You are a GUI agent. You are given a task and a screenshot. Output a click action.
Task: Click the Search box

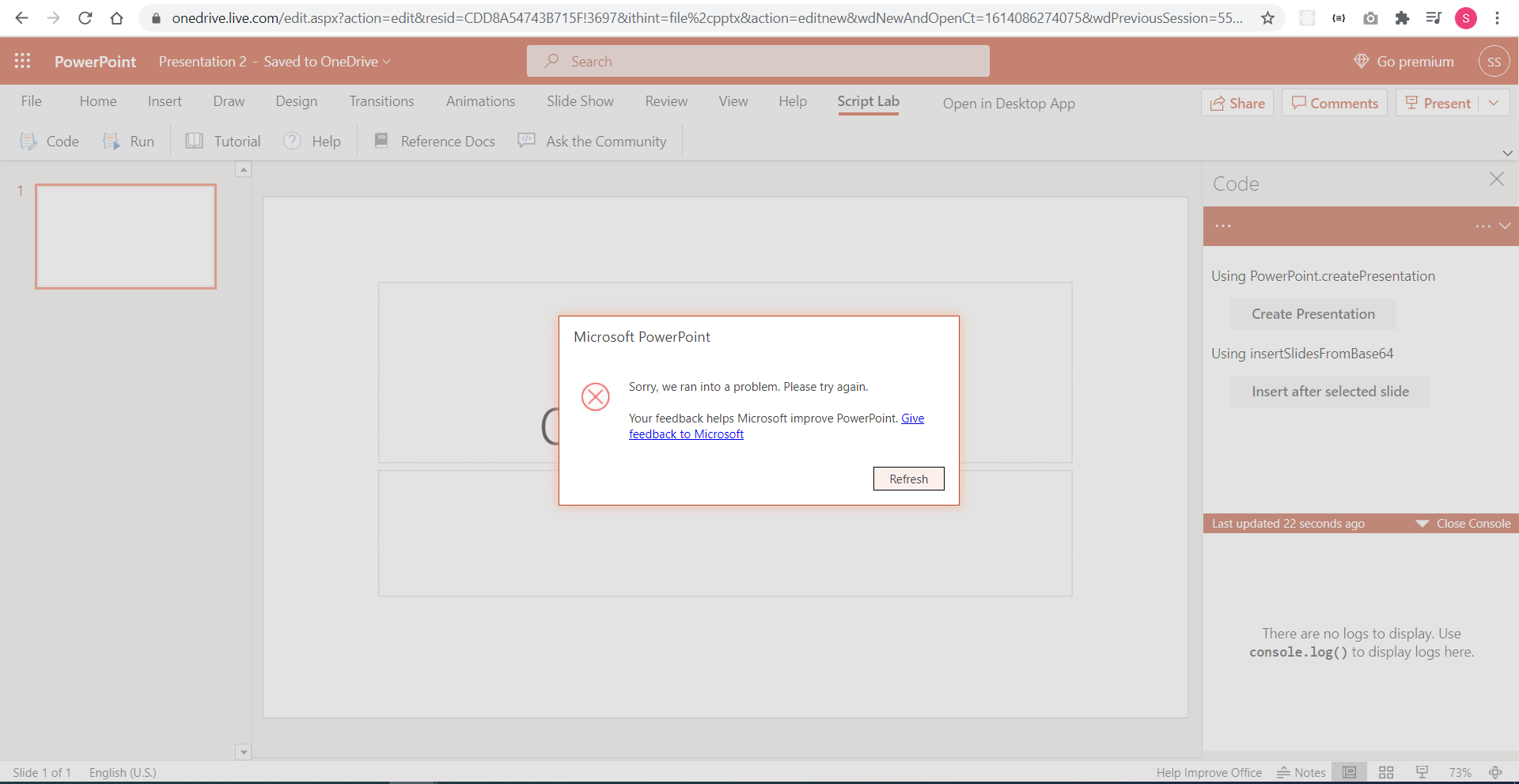pyautogui.click(x=758, y=61)
